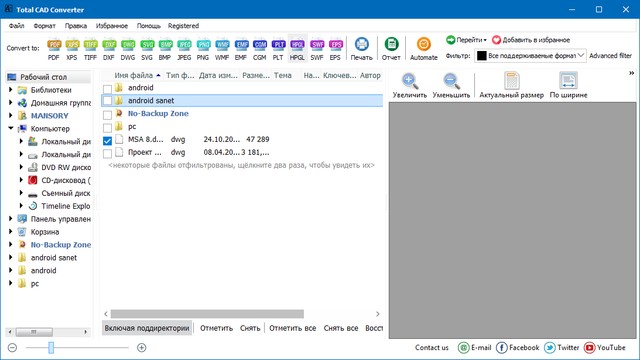Open the Избранное menu
Image resolution: width=640 pixels, height=360 pixels.
click(112, 26)
